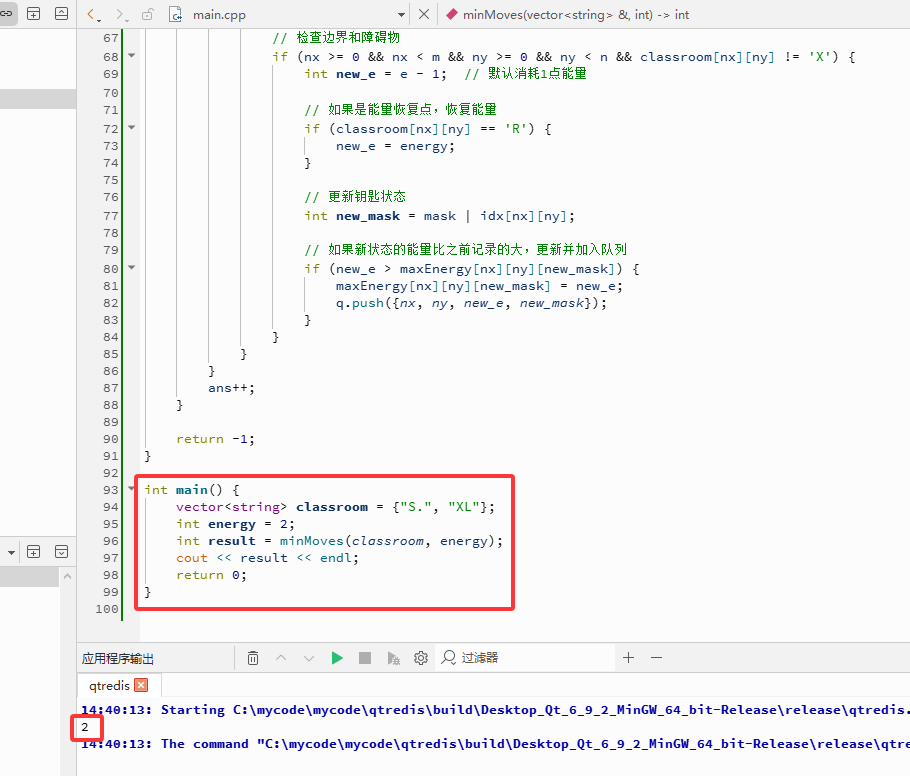The image size is (910, 776).
Task: Collapse the main function fold at line 93
Action: [x=132, y=488]
